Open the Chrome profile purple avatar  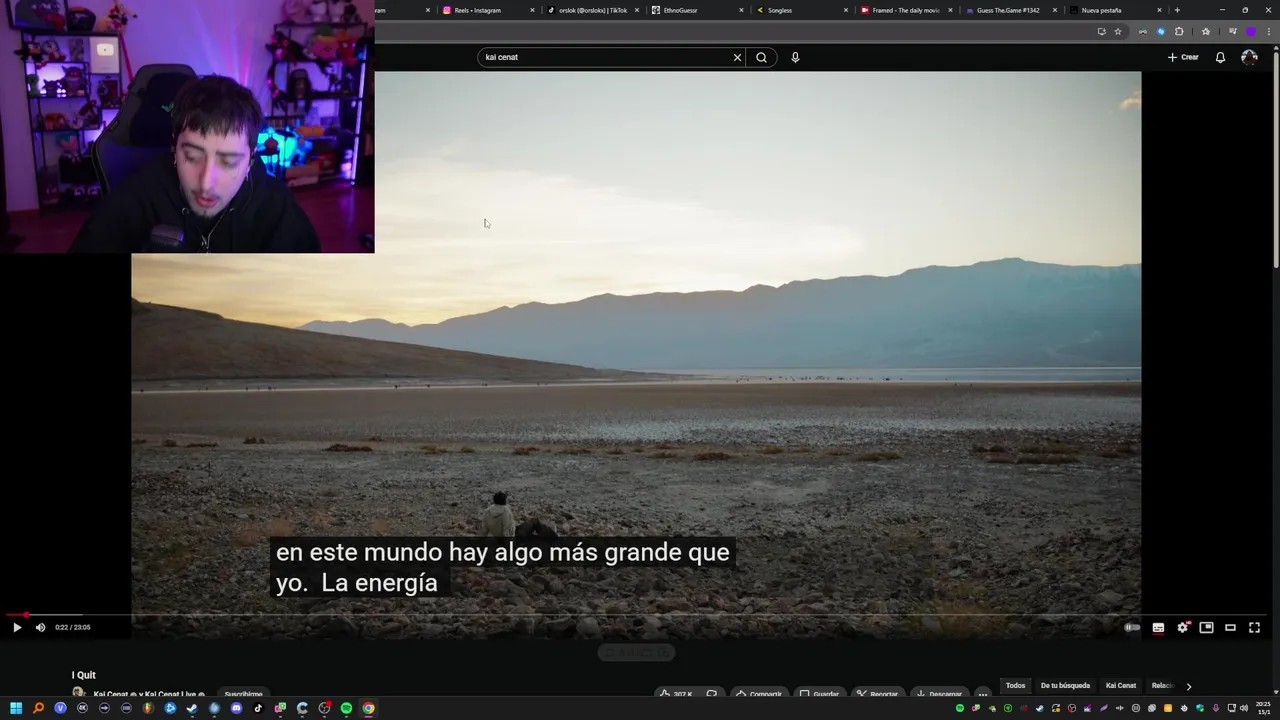pyautogui.click(x=1251, y=31)
